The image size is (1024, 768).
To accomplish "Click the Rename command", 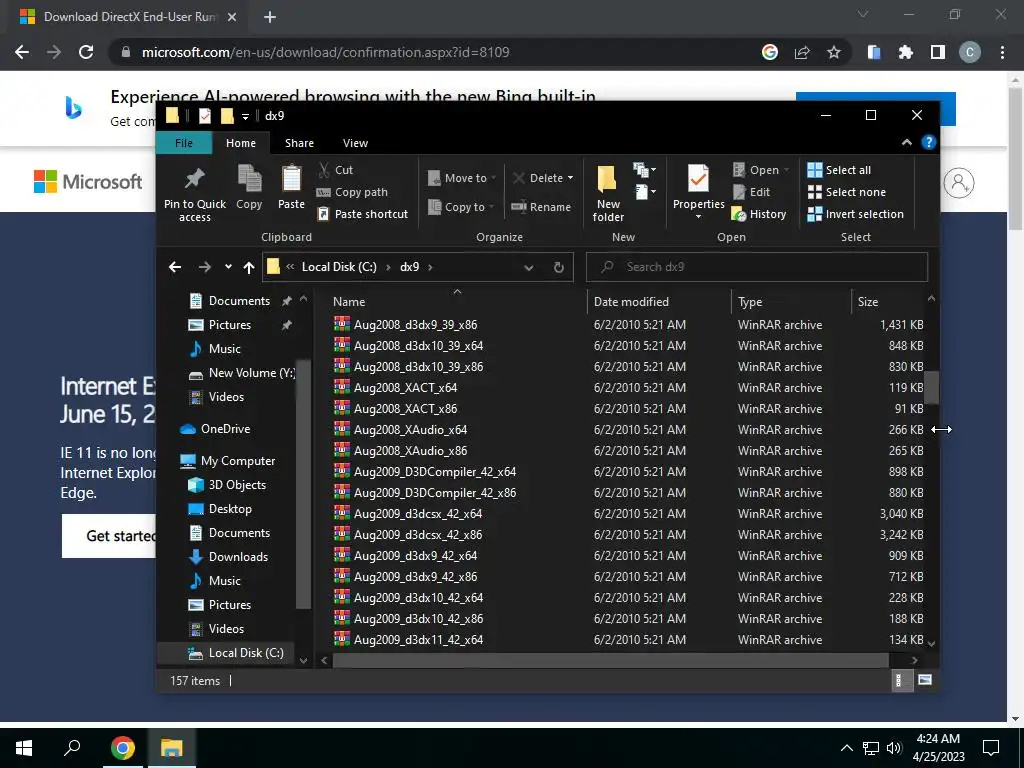I will coord(541,207).
